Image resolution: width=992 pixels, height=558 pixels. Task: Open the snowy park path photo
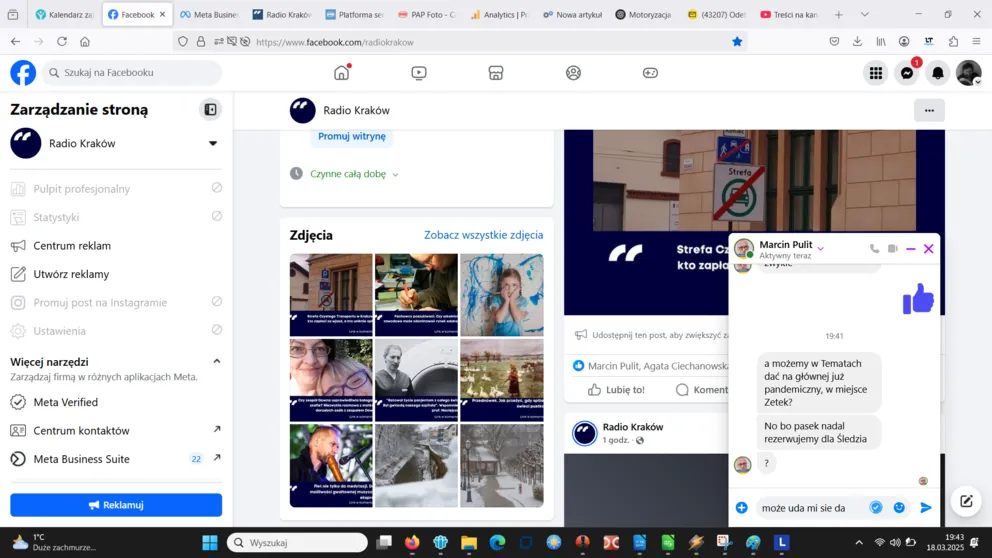tap(502, 465)
